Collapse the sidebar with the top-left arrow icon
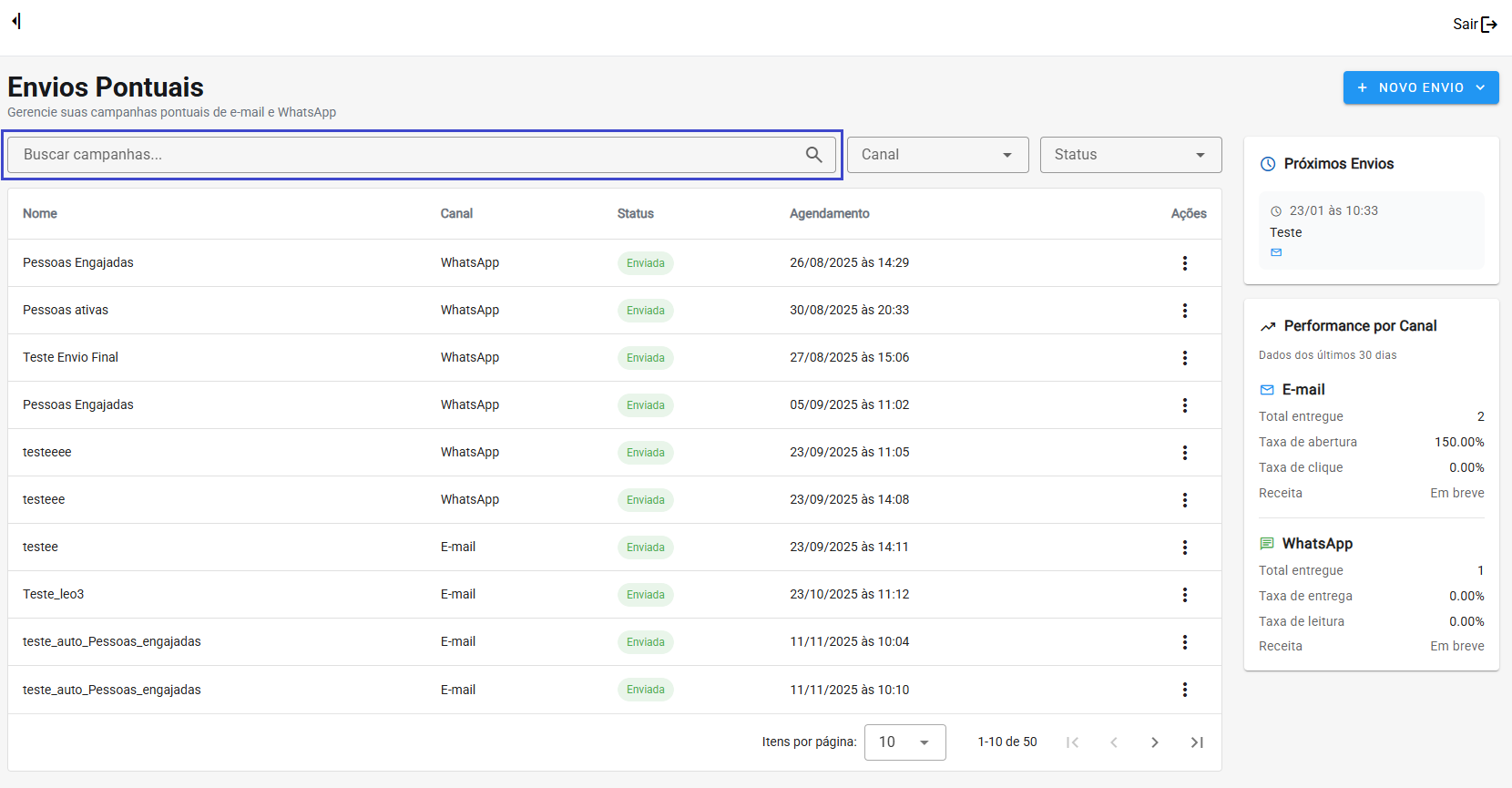The image size is (1512, 788). click(x=16, y=21)
